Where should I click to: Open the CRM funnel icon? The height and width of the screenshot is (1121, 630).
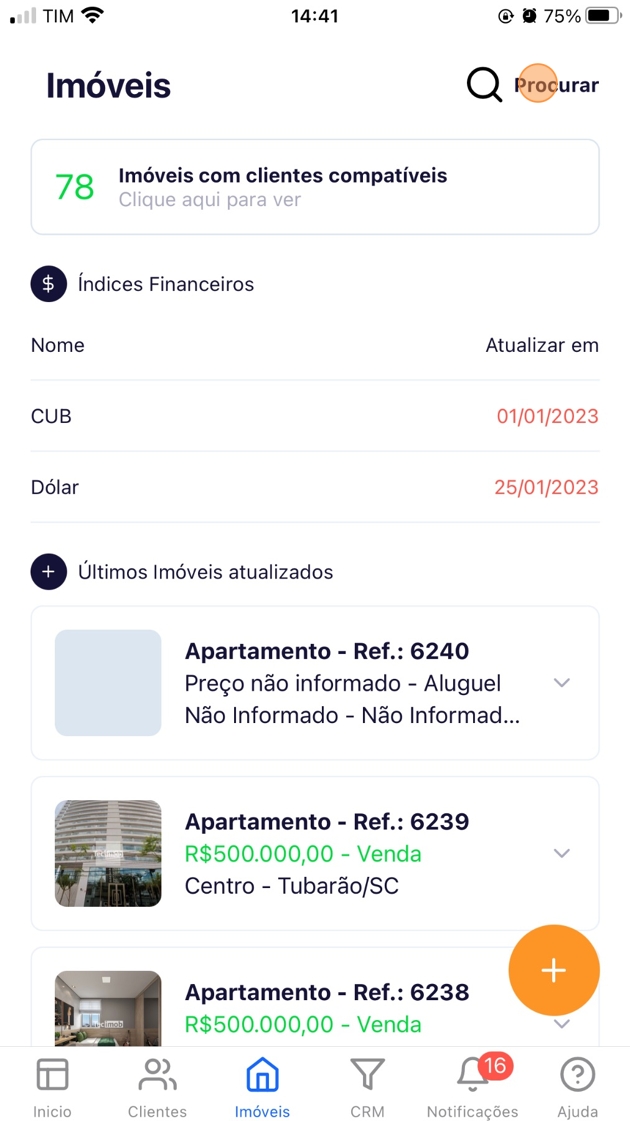click(x=367, y=1076)
